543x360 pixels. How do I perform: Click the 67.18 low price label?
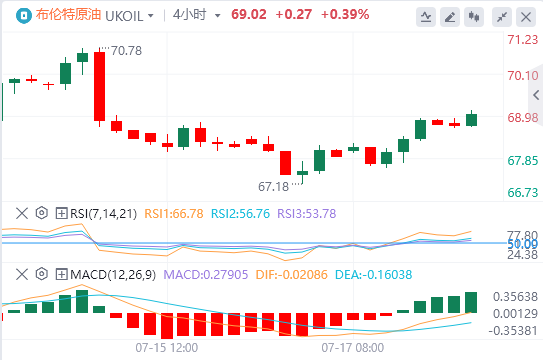pos(274,187)
